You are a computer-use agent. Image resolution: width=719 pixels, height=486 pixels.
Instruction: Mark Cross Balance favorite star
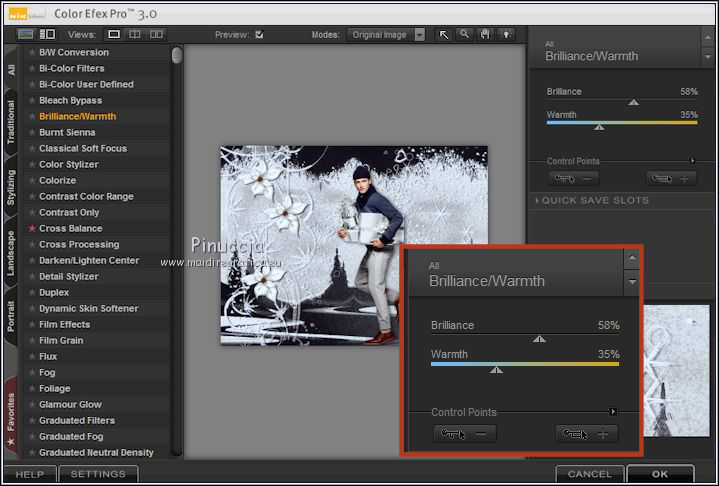point(32,229)
